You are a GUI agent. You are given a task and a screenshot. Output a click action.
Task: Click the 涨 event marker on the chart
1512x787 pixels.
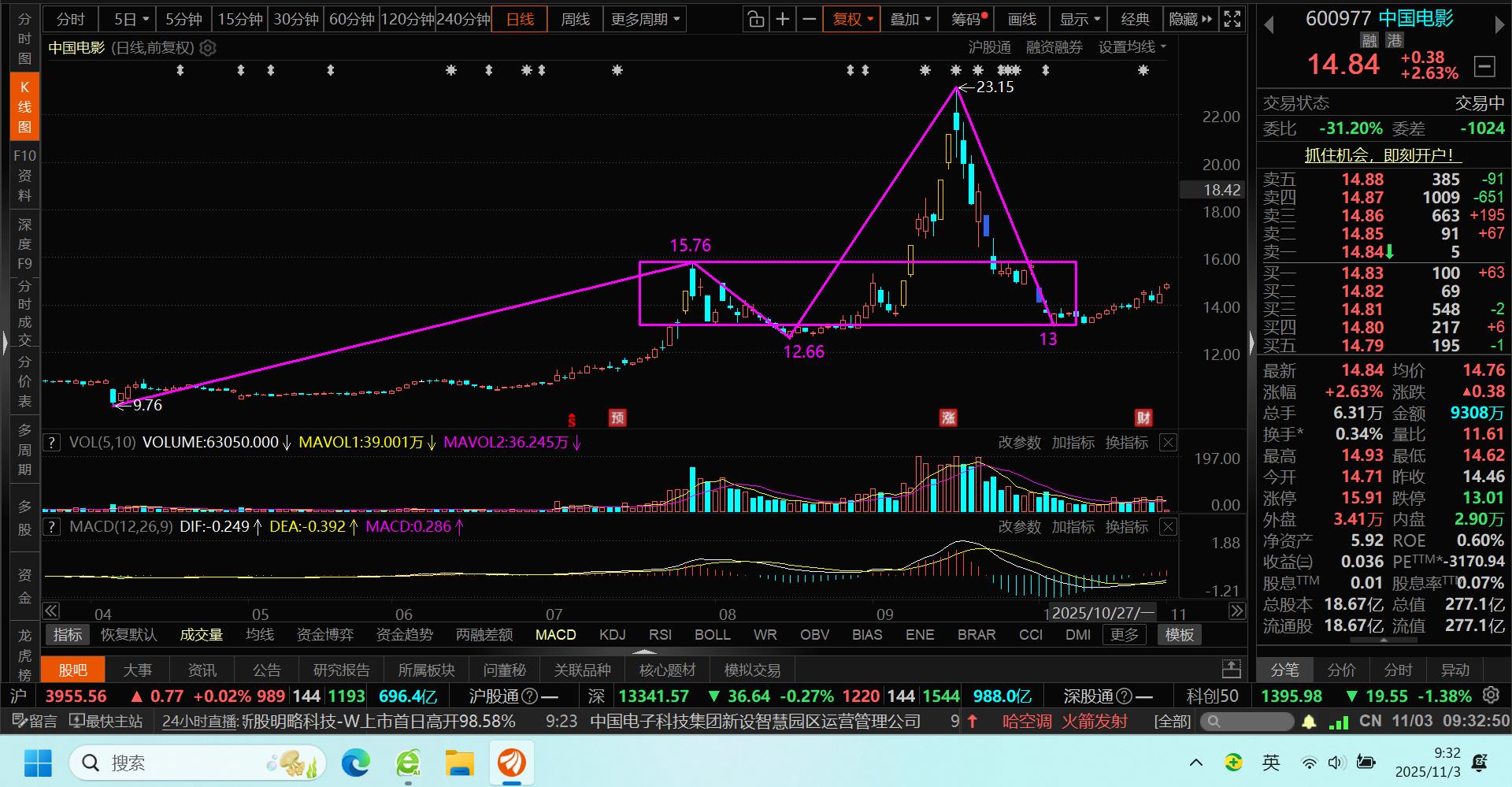tap(948, 418)
